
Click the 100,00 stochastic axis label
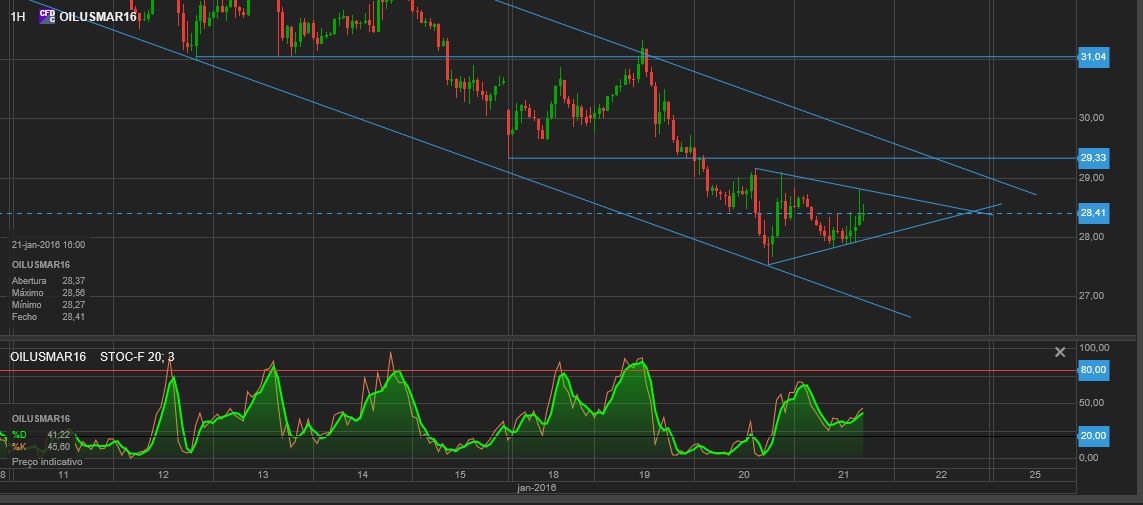click(1094, 348)
